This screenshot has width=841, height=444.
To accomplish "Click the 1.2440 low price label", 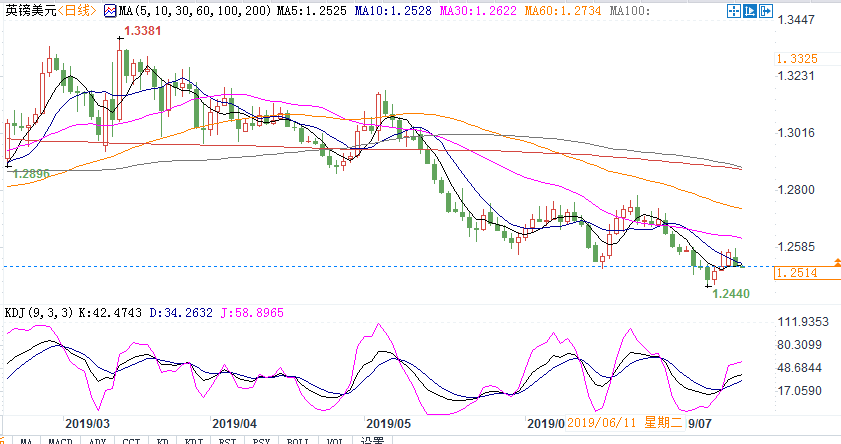I will (x=731, y=293).
